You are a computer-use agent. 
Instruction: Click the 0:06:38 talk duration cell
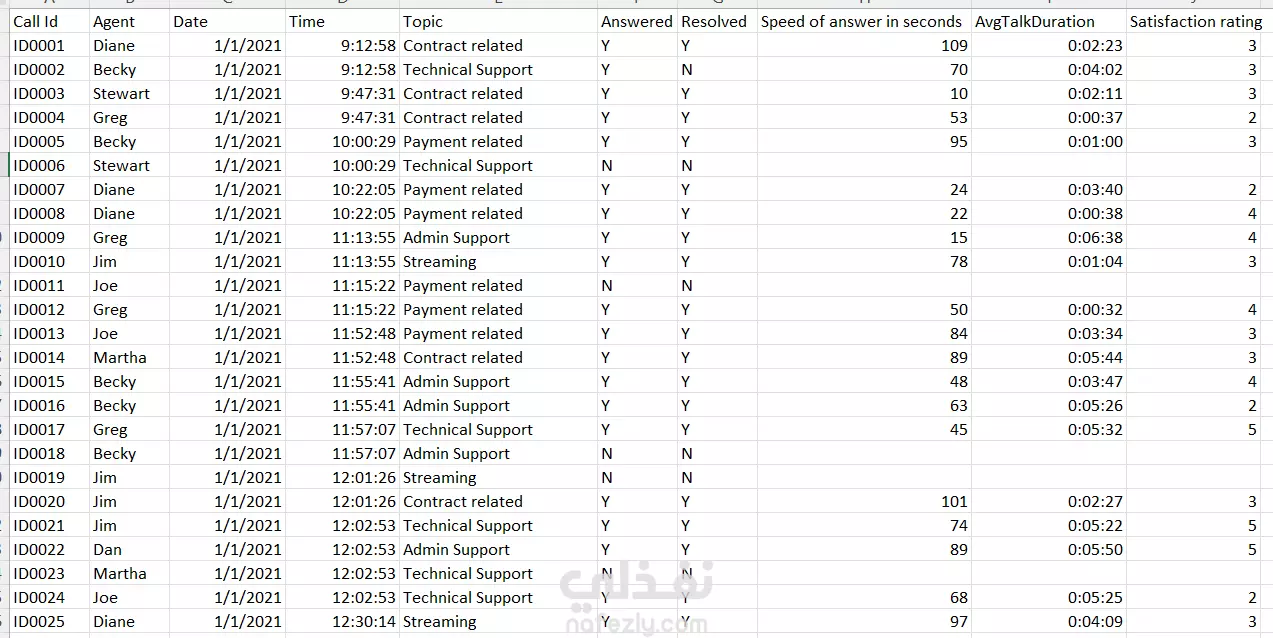[x=1049, y=237]
